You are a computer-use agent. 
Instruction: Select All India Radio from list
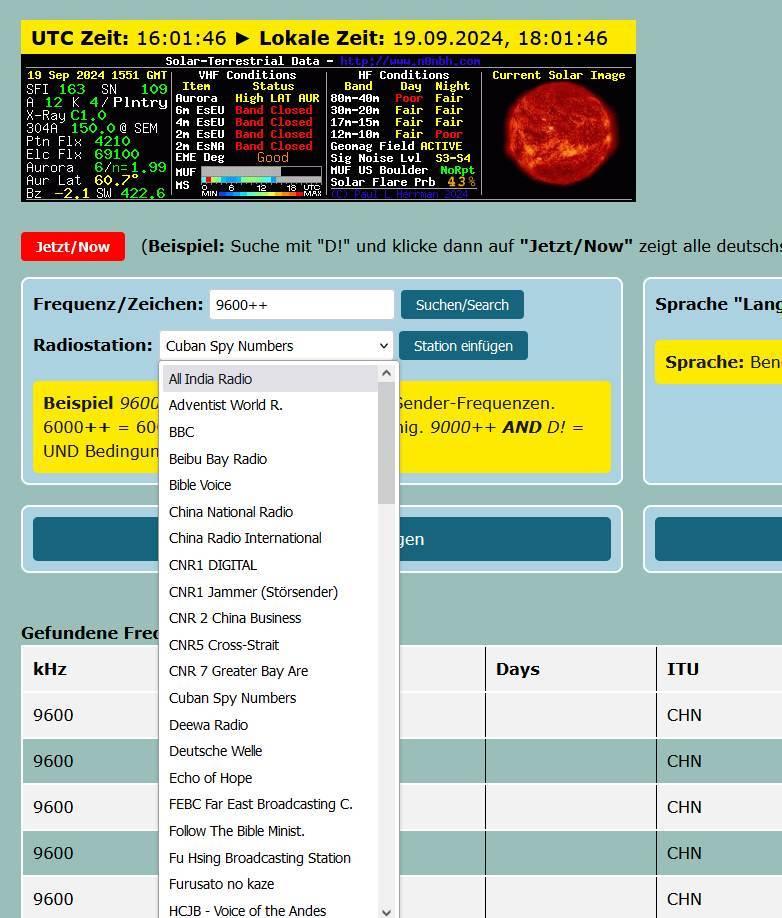210,379
